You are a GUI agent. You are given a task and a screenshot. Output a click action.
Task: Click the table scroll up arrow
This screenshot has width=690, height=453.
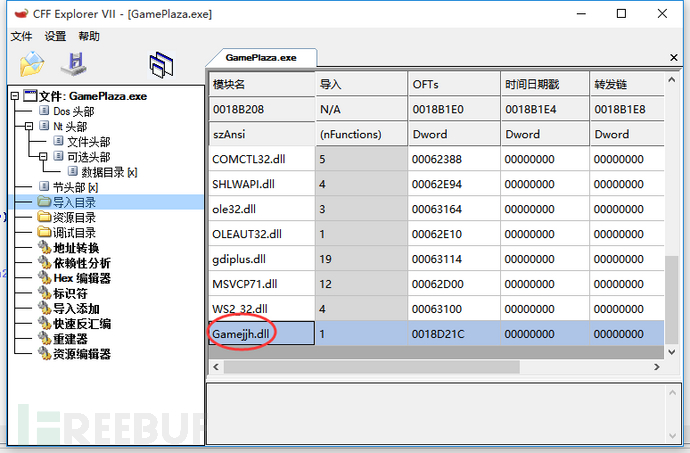click(x=672, y=80)
